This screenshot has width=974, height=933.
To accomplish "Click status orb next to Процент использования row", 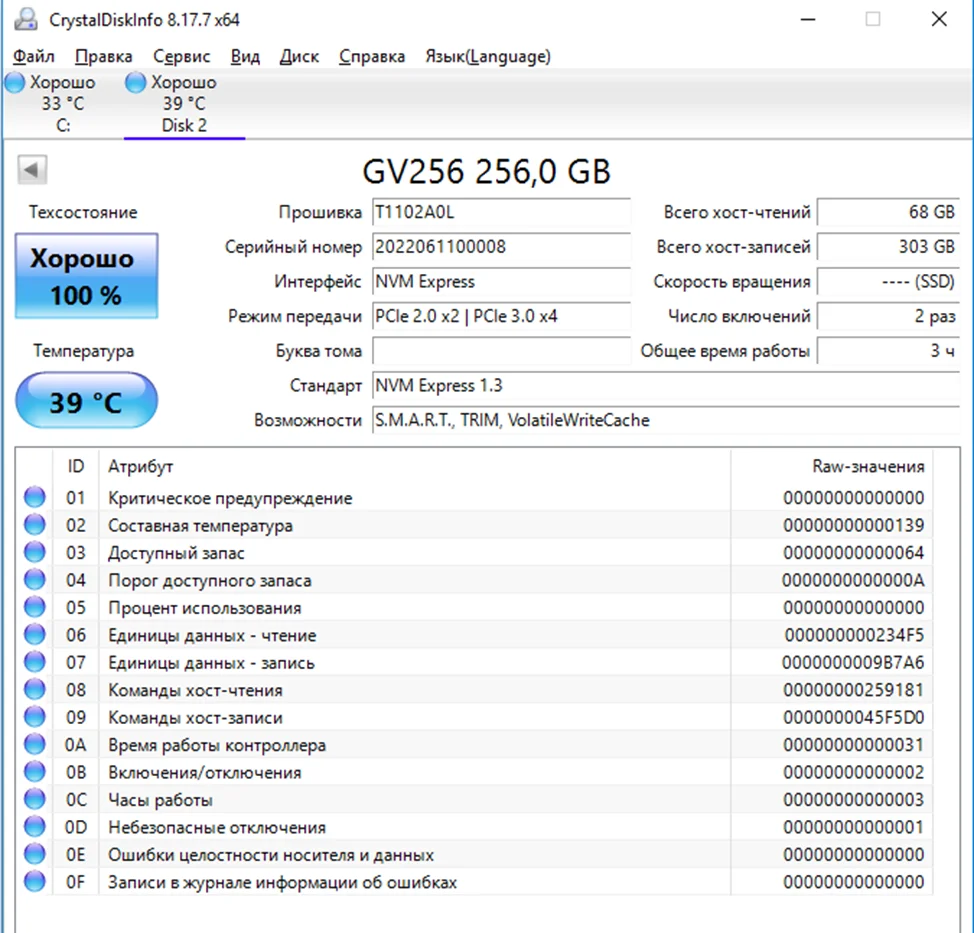I will (x=35, y=607).
